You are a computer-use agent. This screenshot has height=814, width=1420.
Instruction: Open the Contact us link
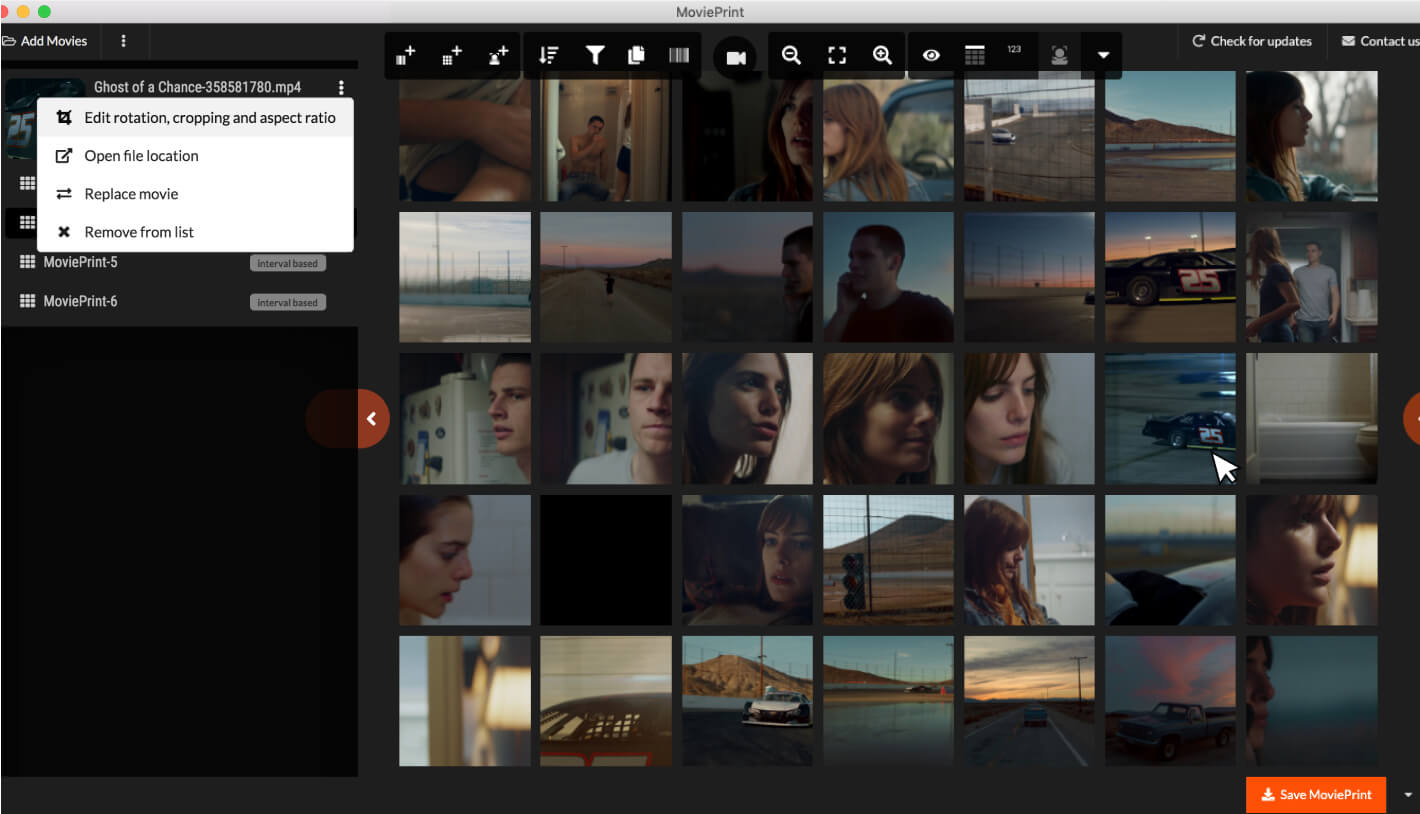pyautogui.click(x=1379, y=41)
